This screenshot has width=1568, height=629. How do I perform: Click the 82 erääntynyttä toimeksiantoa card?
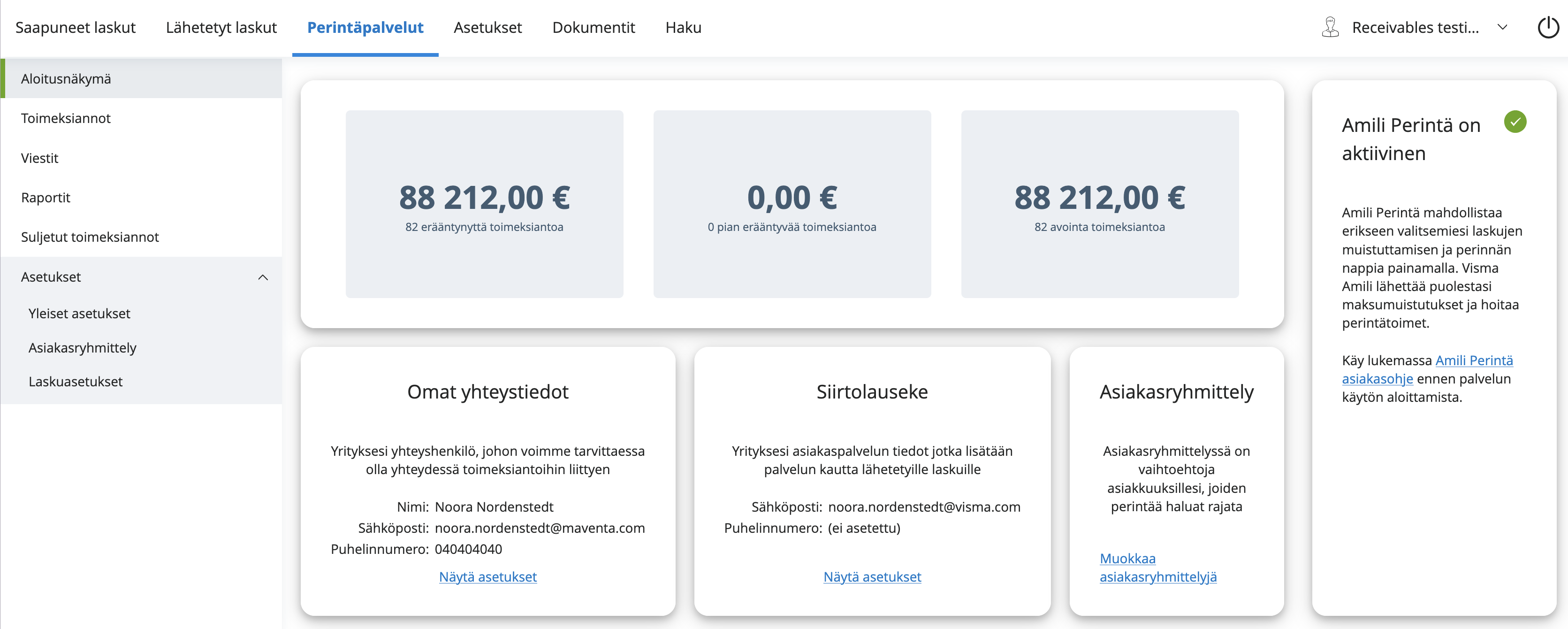click(x=484, y=204)
